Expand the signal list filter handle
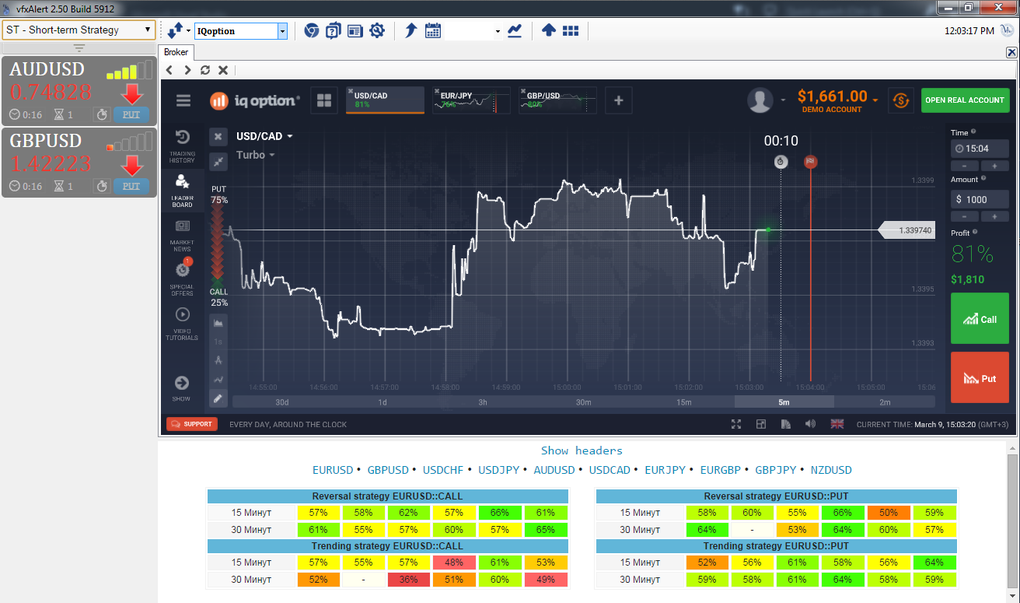The height and width of the screenshot is (603, 1020). click(x=79, y=47)
